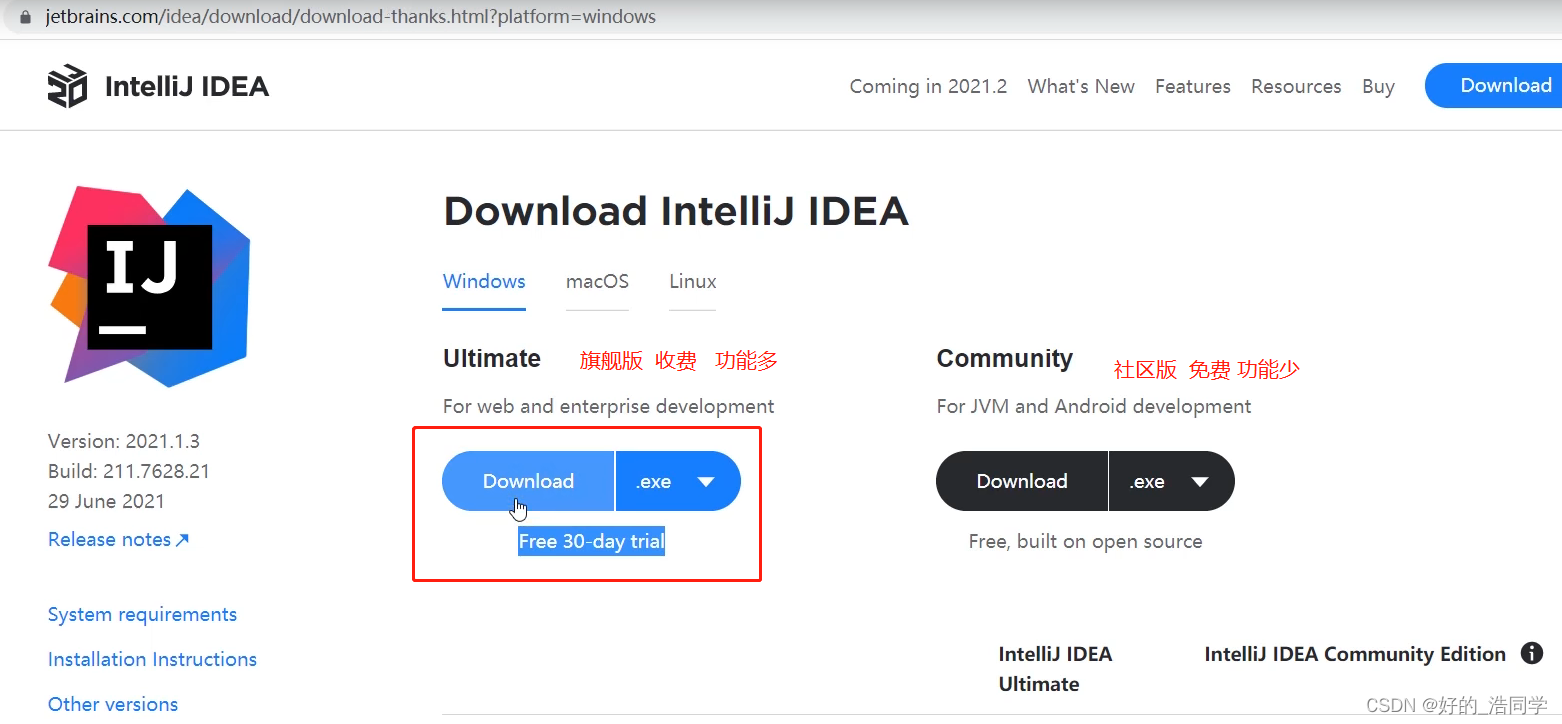This screenshot has width=1562, height=724.
Task: Click the 29 June 2021 date text
Action: 106,501
